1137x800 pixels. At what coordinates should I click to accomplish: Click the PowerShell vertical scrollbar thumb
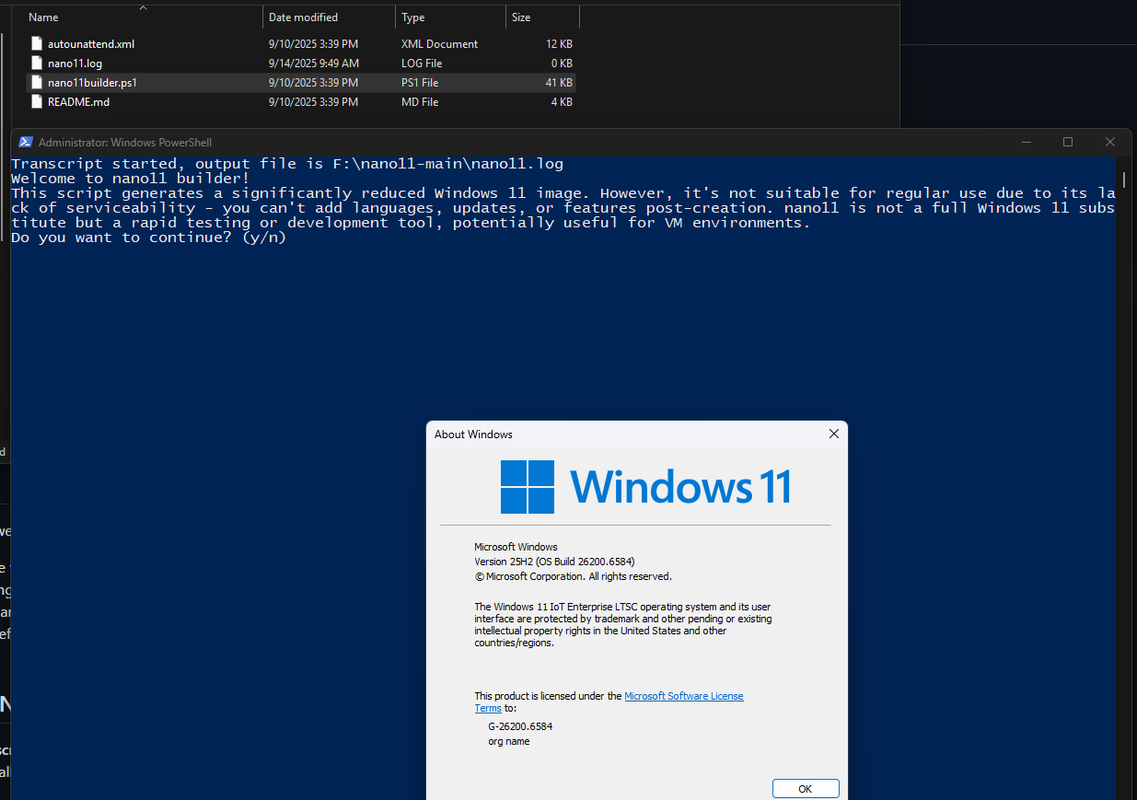(1124, 178)
